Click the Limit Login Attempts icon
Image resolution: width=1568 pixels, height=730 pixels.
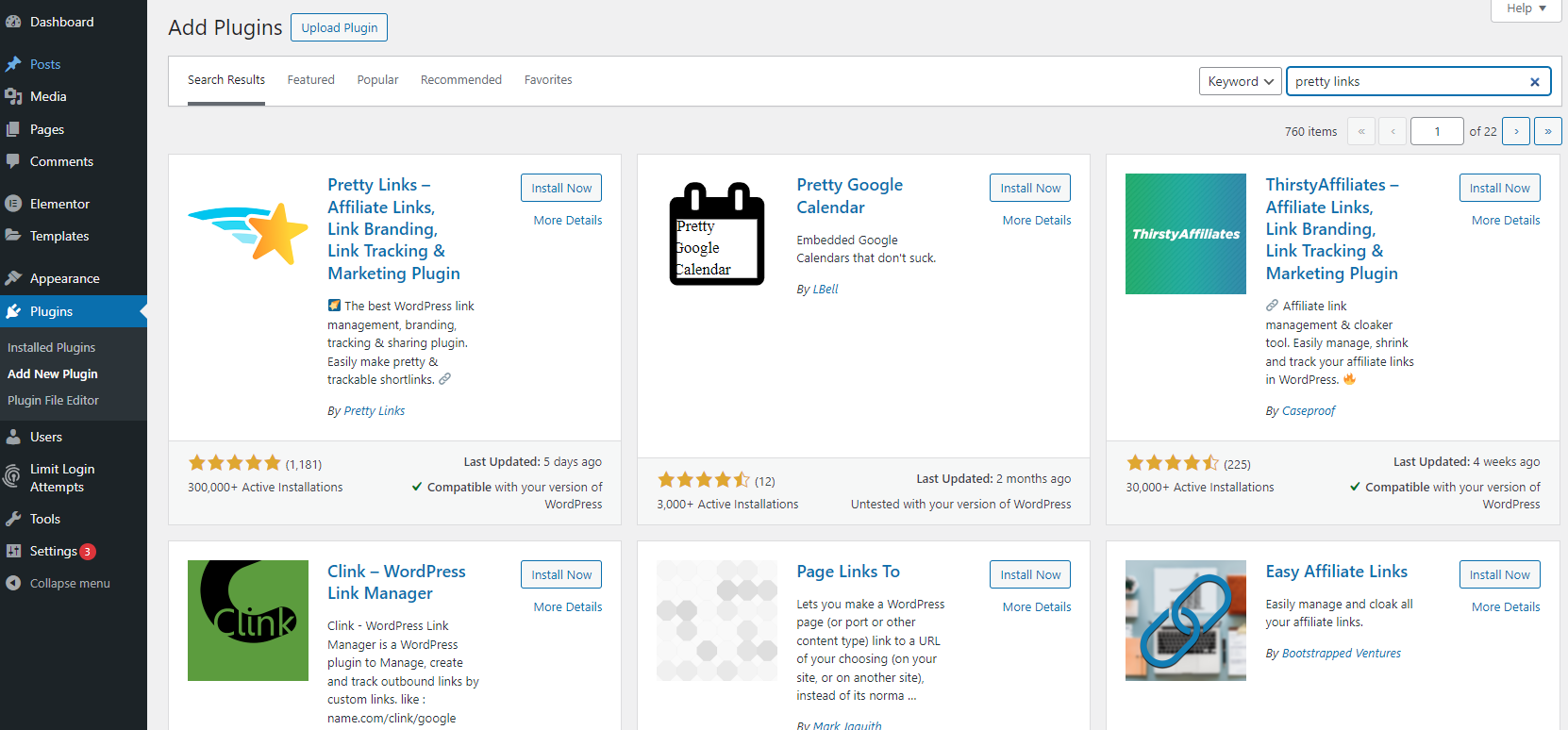click(x=13, y=477)
